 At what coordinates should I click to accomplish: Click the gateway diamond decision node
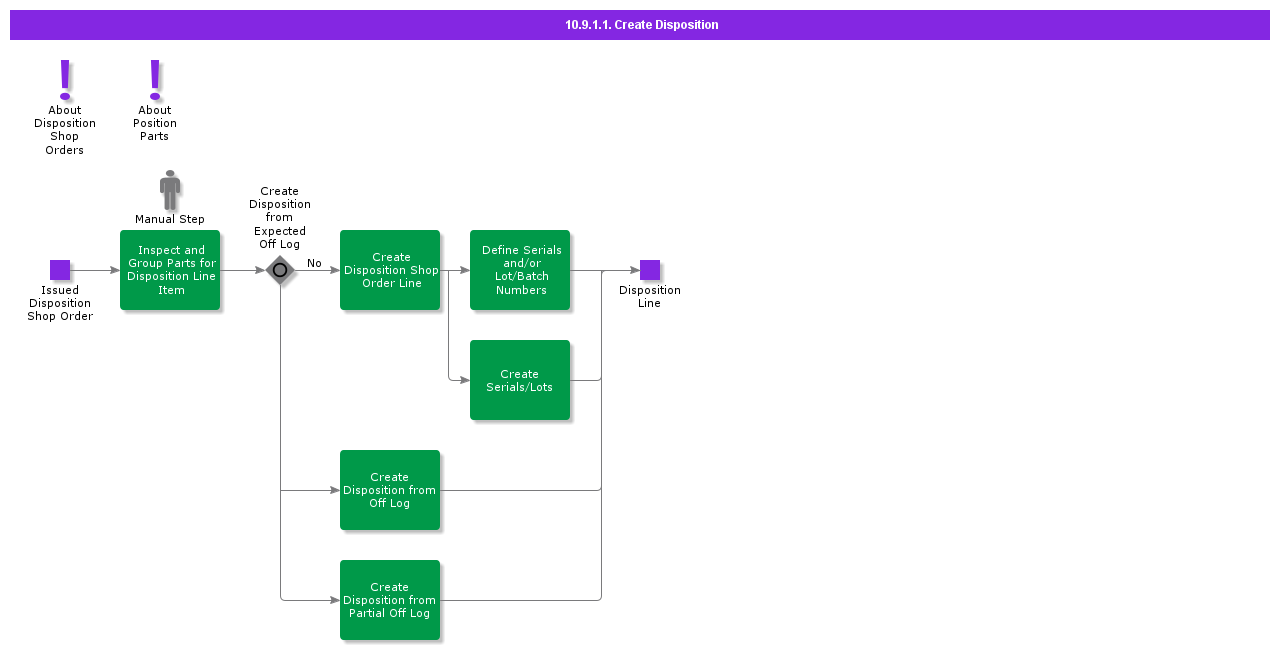pos(280,270)
